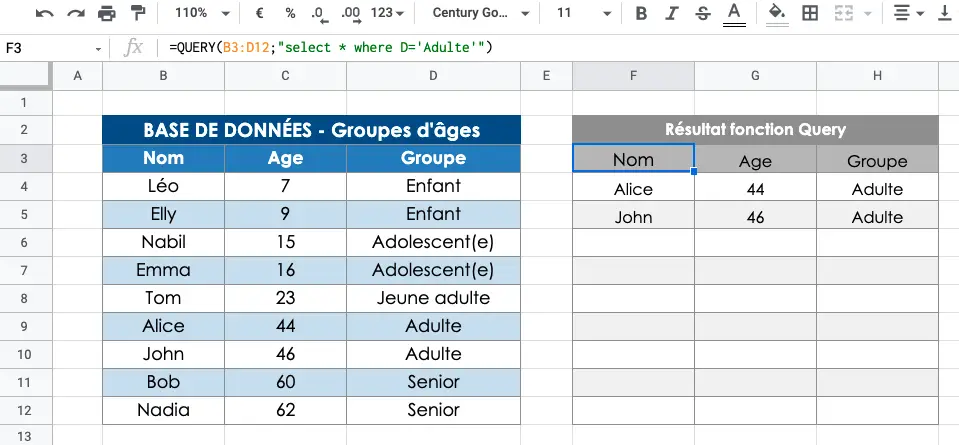Viewport: 959px width, 445px height.
Task: Click the age 60 cell
Action: click(285, 382)
